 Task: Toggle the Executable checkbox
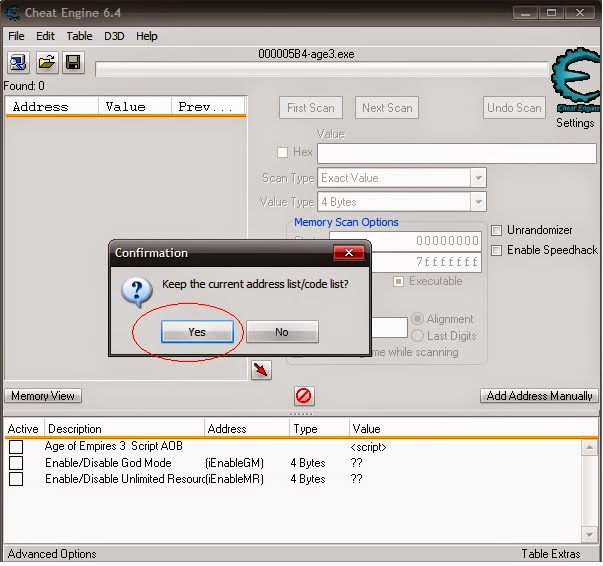tap(398, 281)
